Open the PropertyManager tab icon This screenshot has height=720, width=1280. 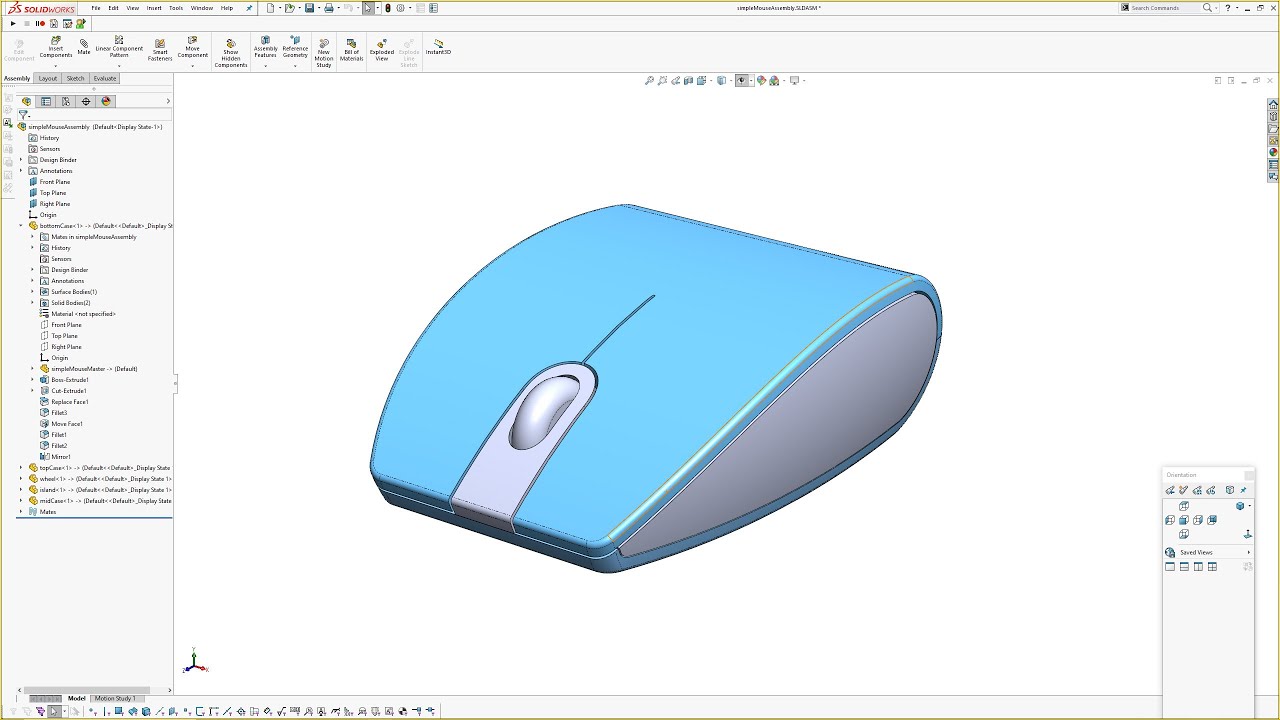point(46,101)
